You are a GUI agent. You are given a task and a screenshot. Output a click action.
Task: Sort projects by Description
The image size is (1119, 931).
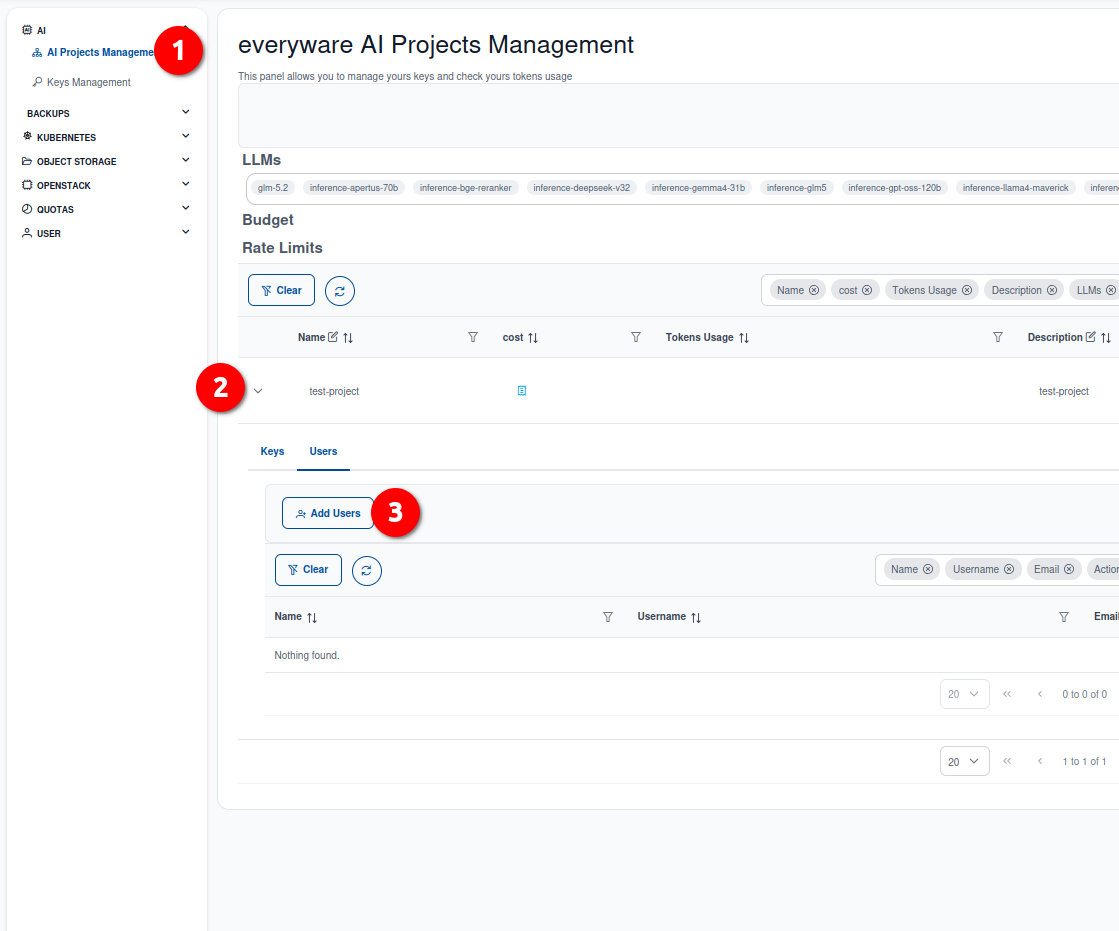pos(1105,337)
